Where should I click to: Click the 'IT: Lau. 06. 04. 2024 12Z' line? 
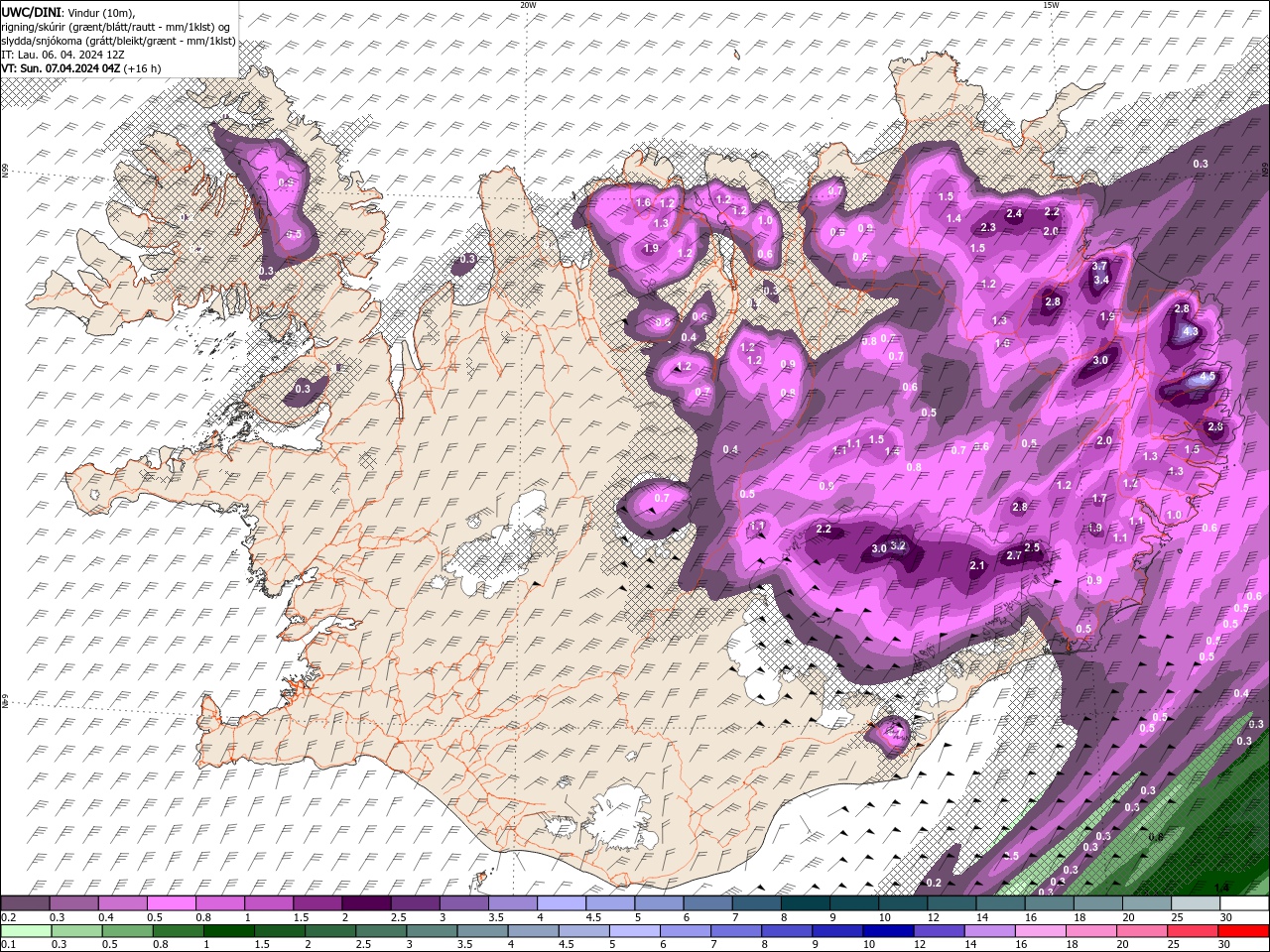point(63,55)
